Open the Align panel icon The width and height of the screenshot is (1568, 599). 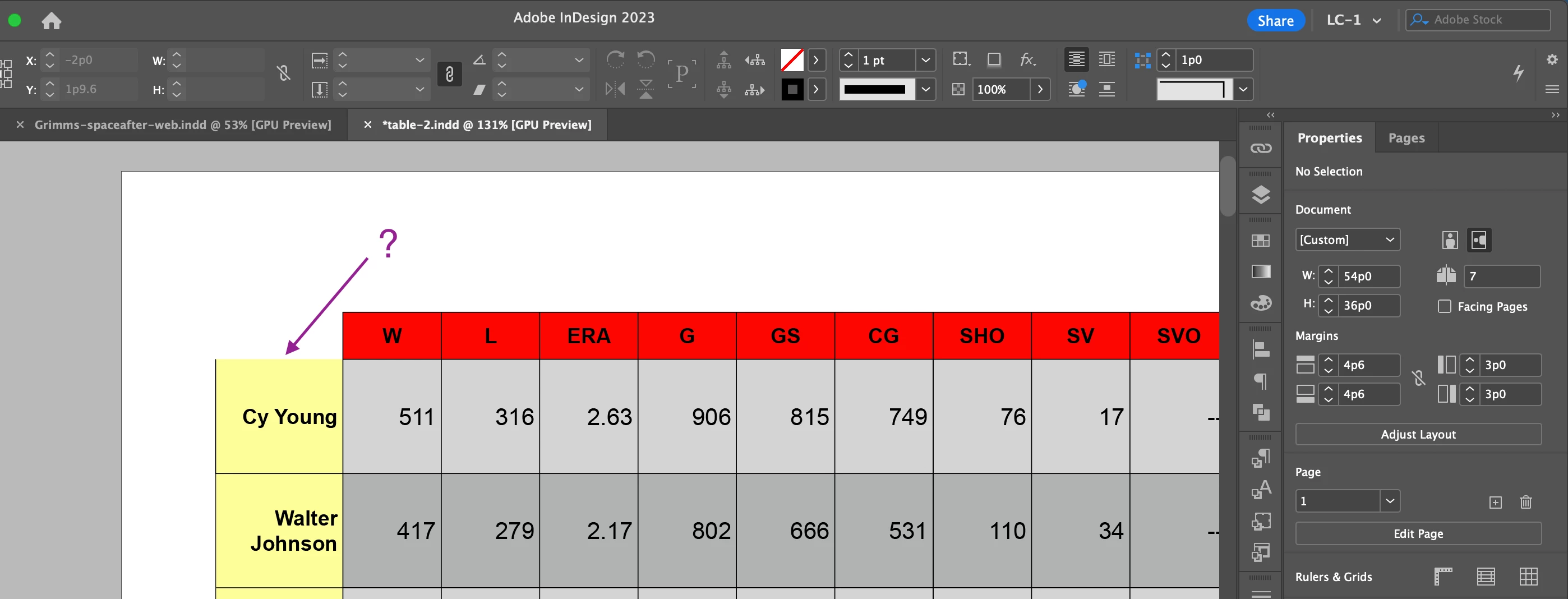pos(1261,350)
